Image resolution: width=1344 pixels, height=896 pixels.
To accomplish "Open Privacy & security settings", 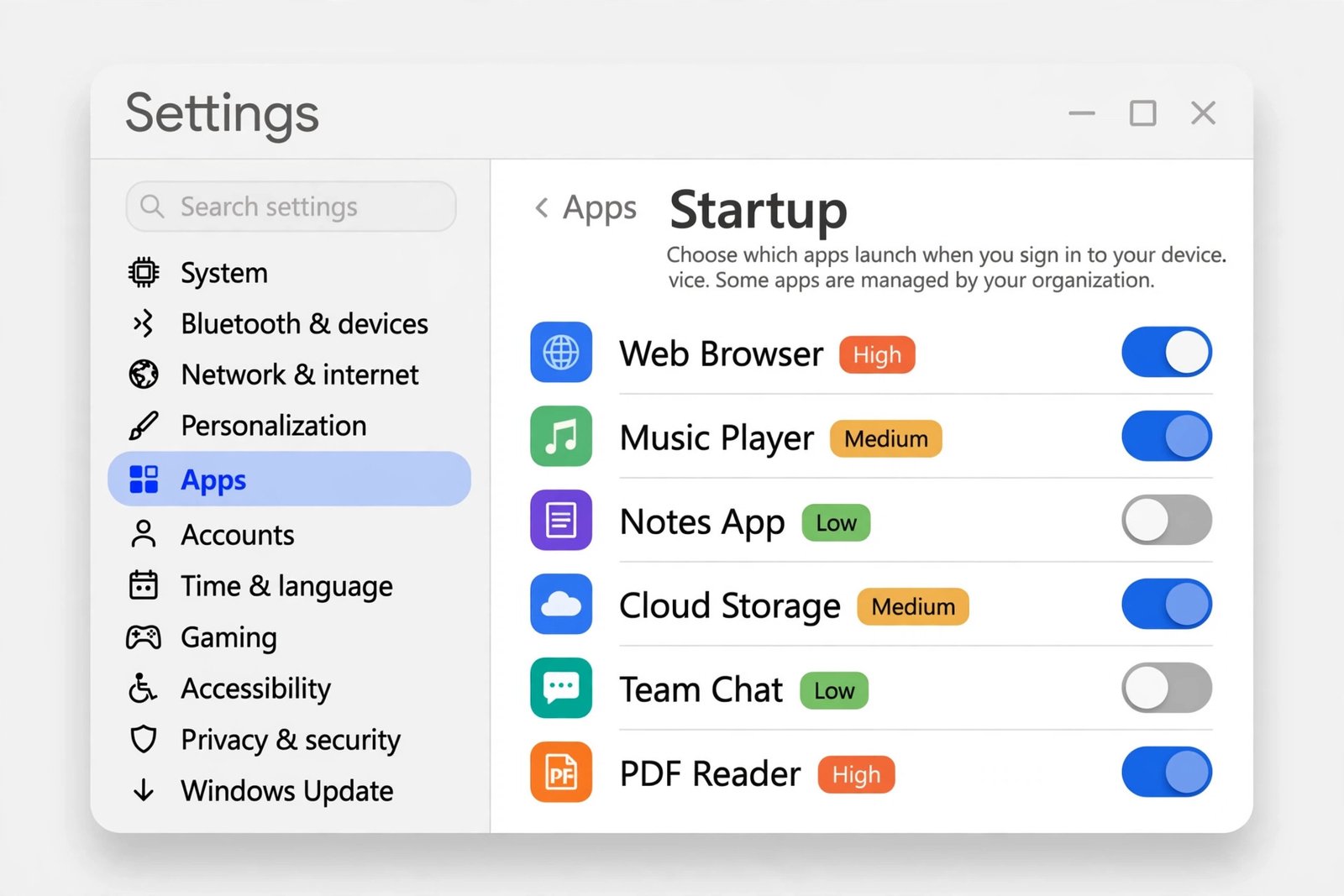I will pos(290,739).
